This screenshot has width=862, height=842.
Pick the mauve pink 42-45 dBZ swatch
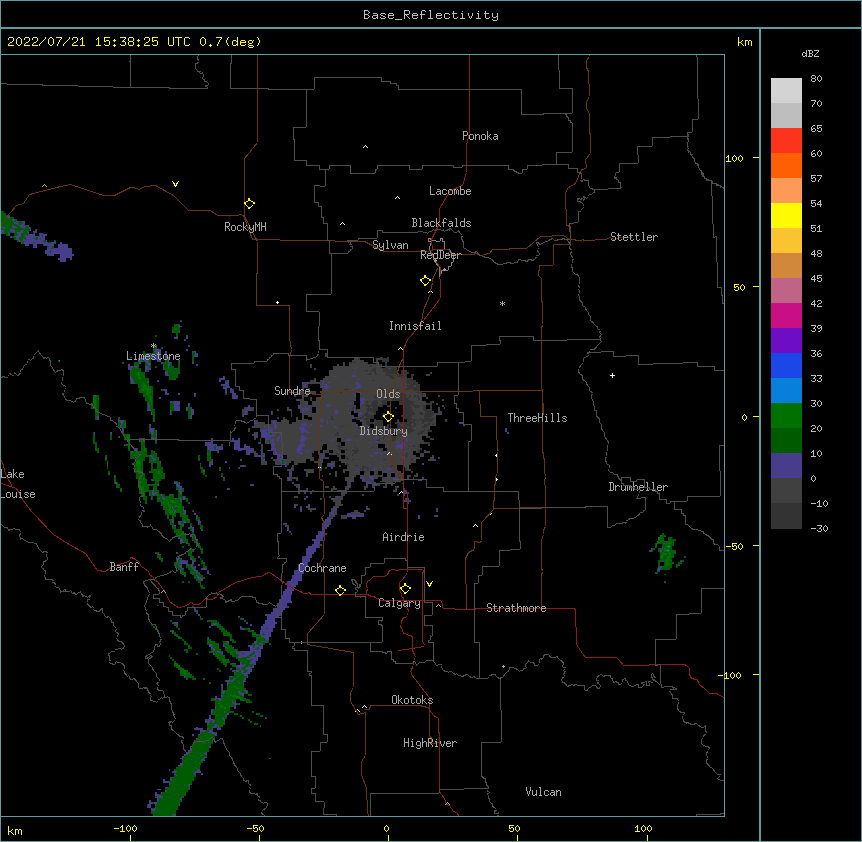[x=786, y=291]
